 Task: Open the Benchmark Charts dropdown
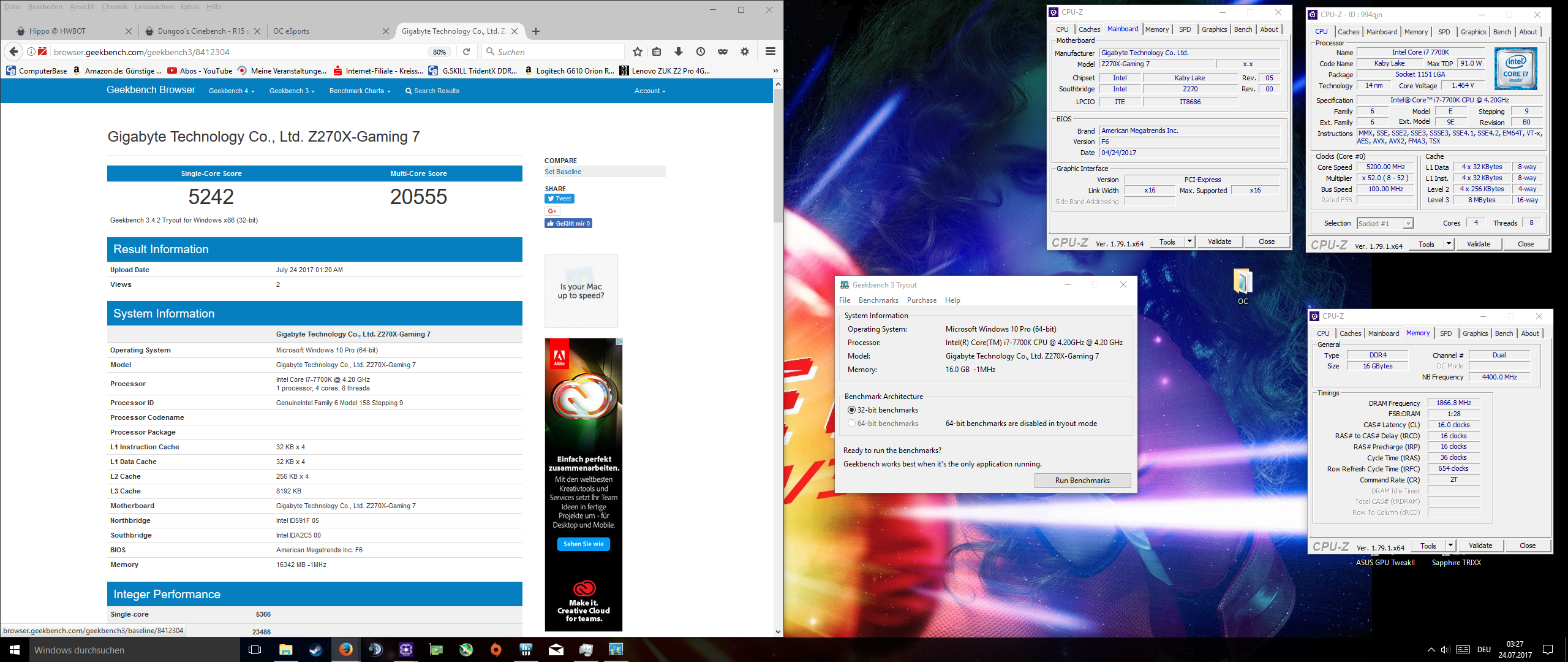[360, 91]
